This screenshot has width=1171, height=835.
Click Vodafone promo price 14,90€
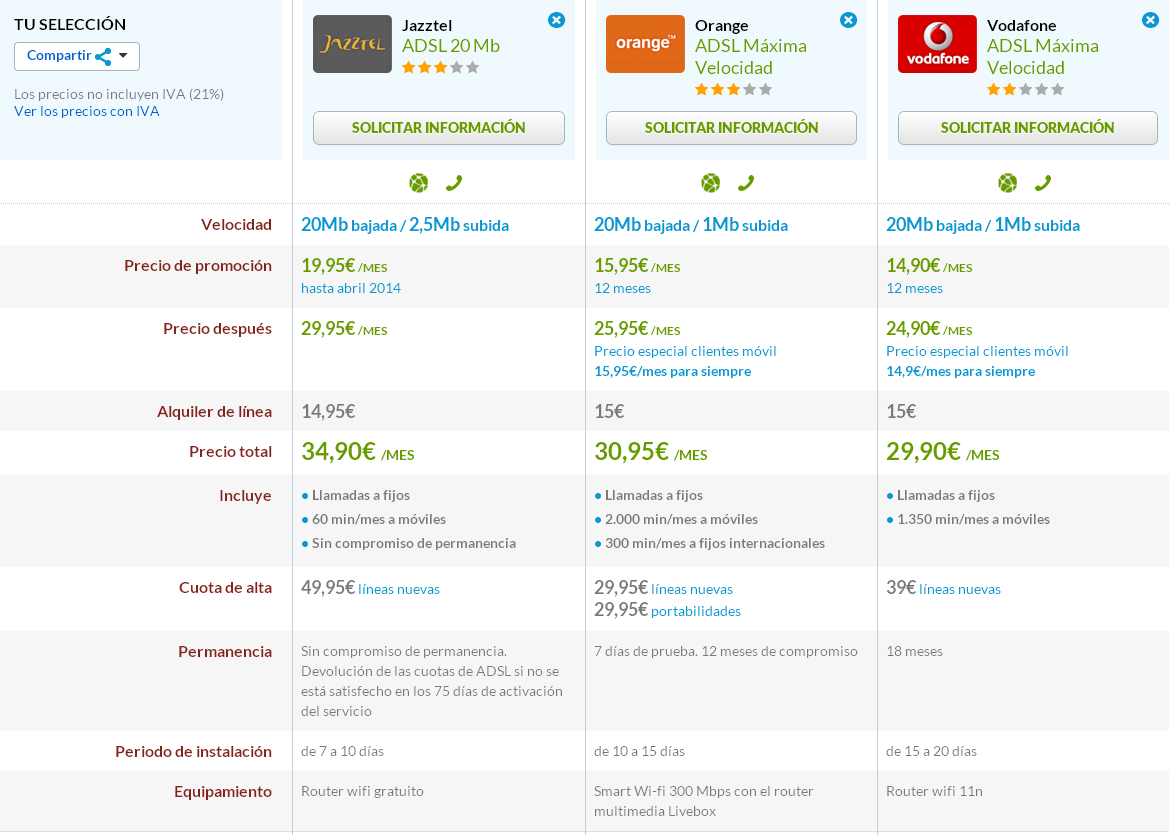[x=929, y=266]
